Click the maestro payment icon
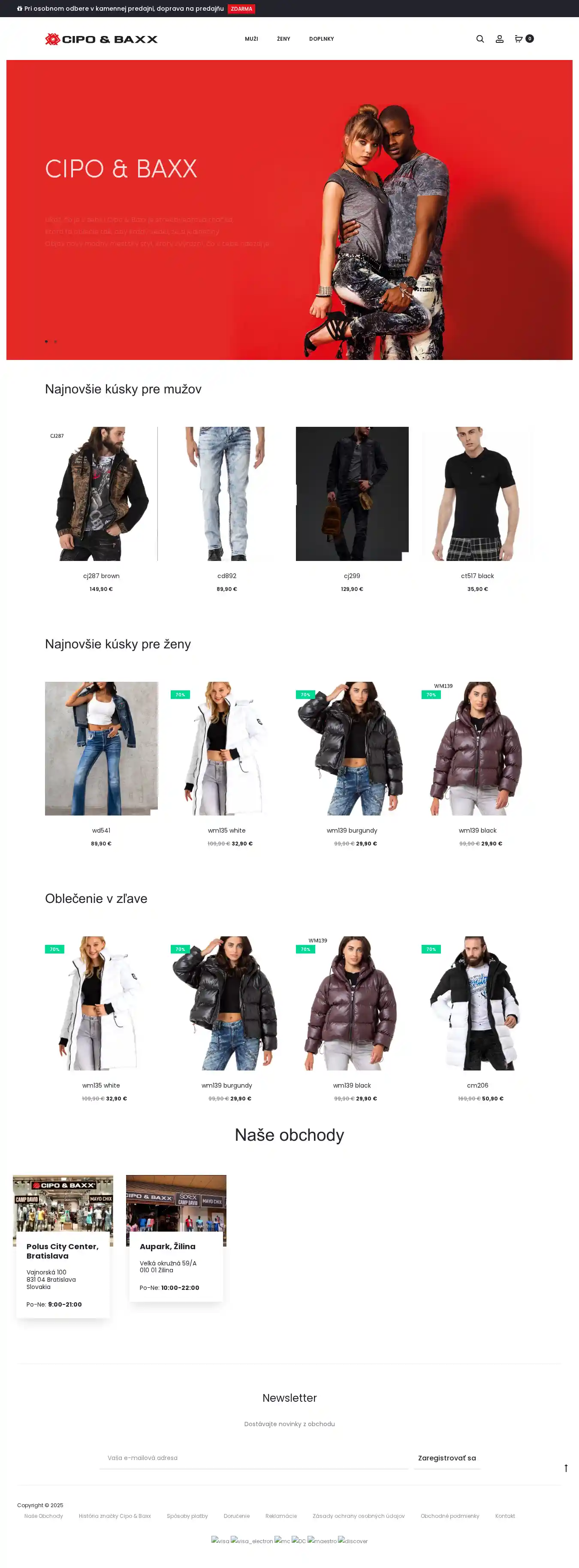Viewport: 579px width, 1568px height. click(322, 1541)
